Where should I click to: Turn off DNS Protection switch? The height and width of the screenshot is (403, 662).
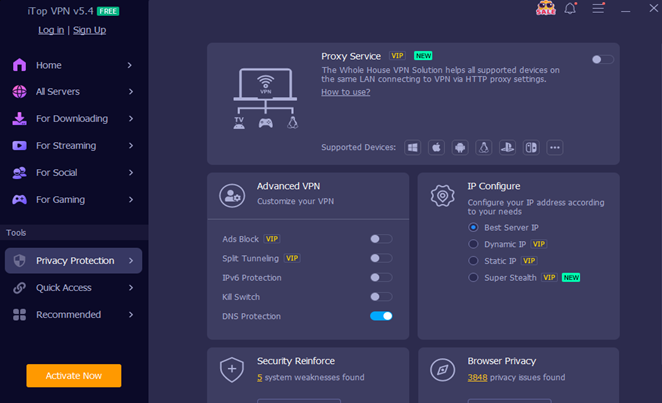pos(381,316)
